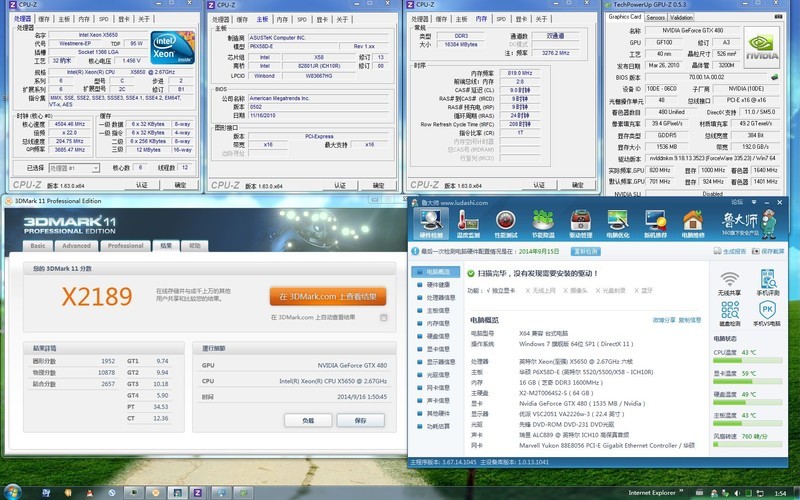Open 关于 tab in CPU-Z memory timings window

pyautogui.click(x=541, y=19)
